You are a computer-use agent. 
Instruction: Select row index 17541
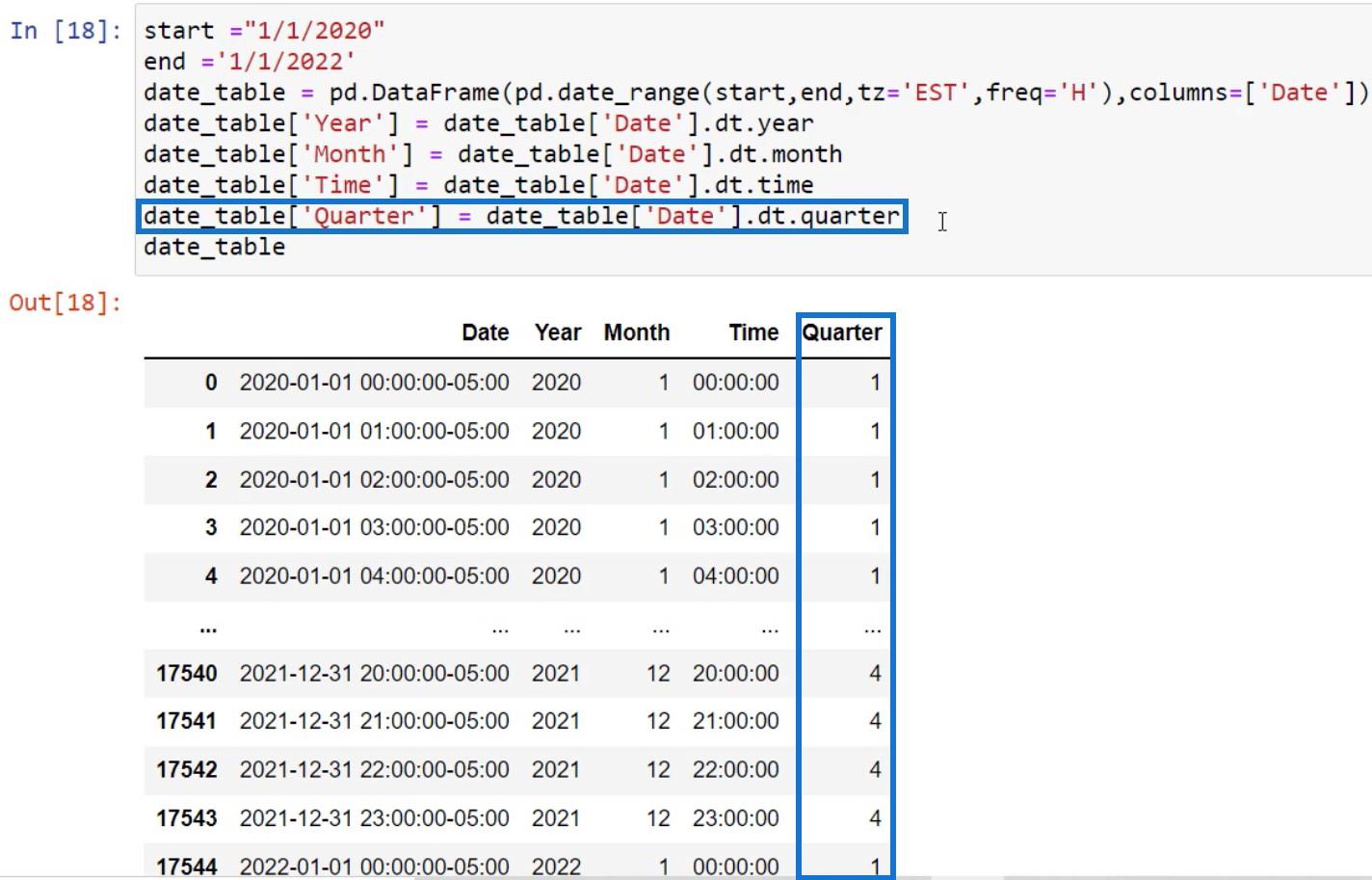[187, 721]
